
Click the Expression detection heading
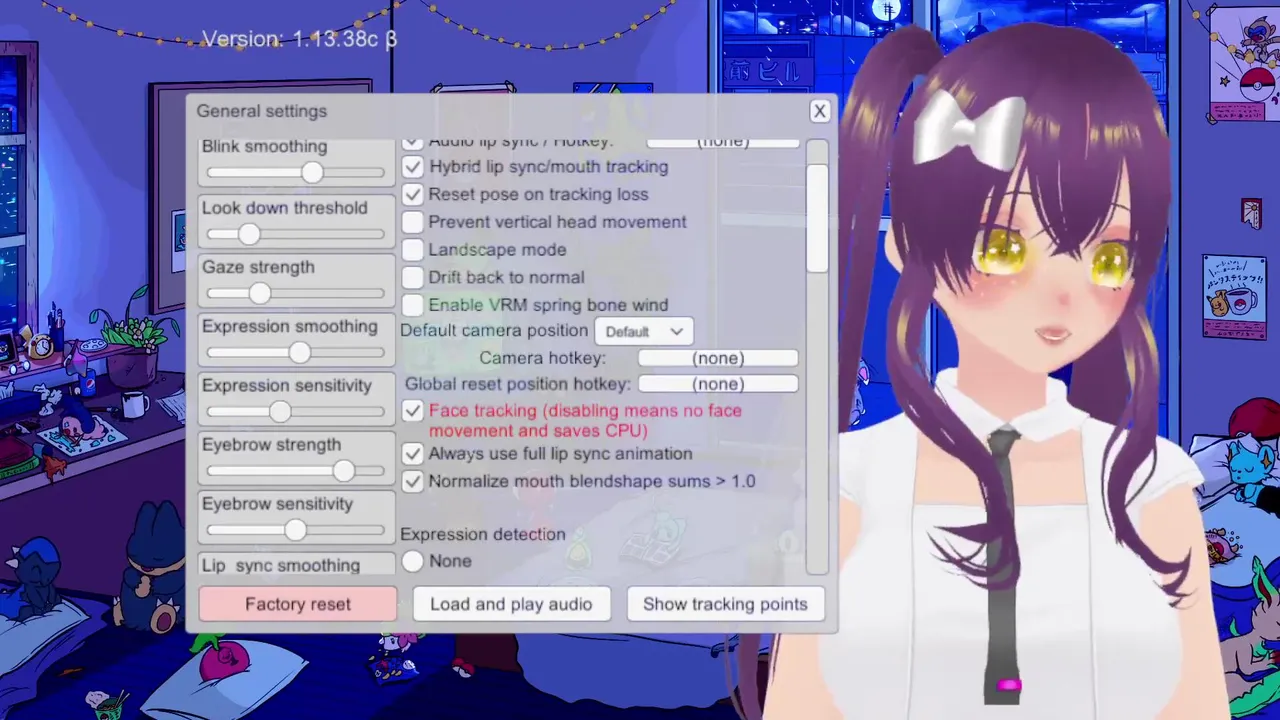click(x=483, y=534)
